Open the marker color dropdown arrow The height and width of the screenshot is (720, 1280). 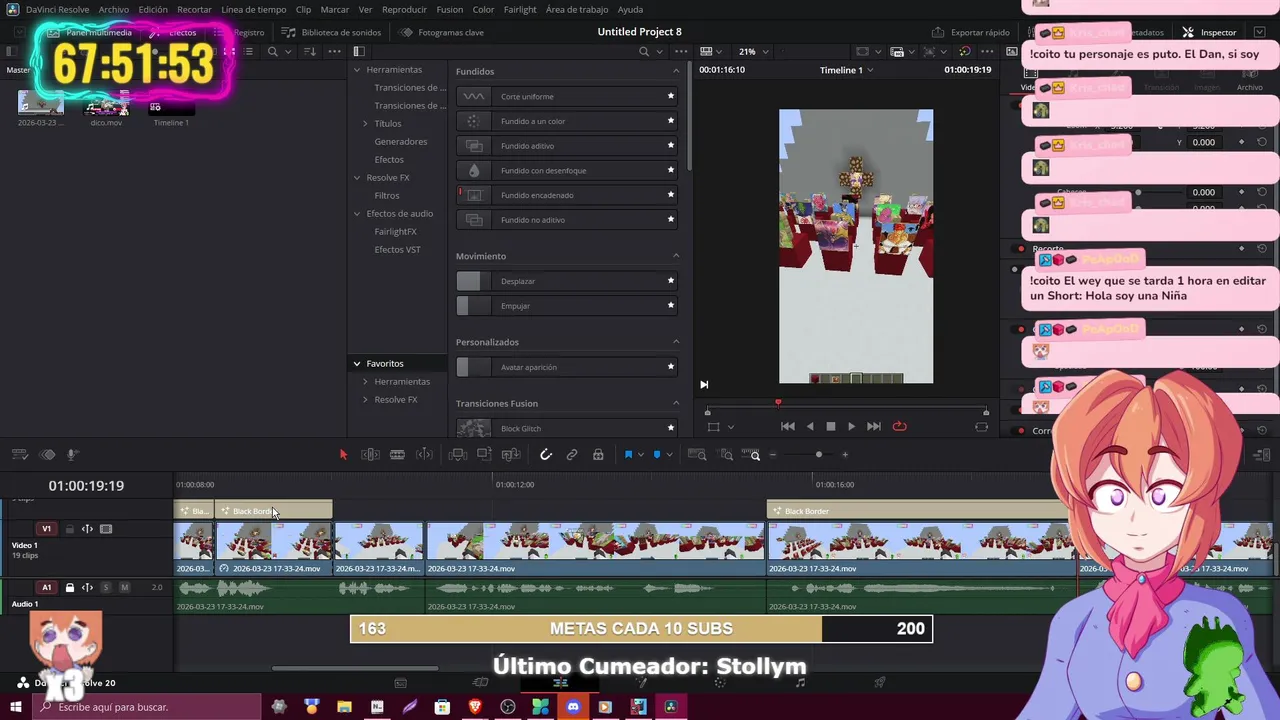[x=669, y=455]
